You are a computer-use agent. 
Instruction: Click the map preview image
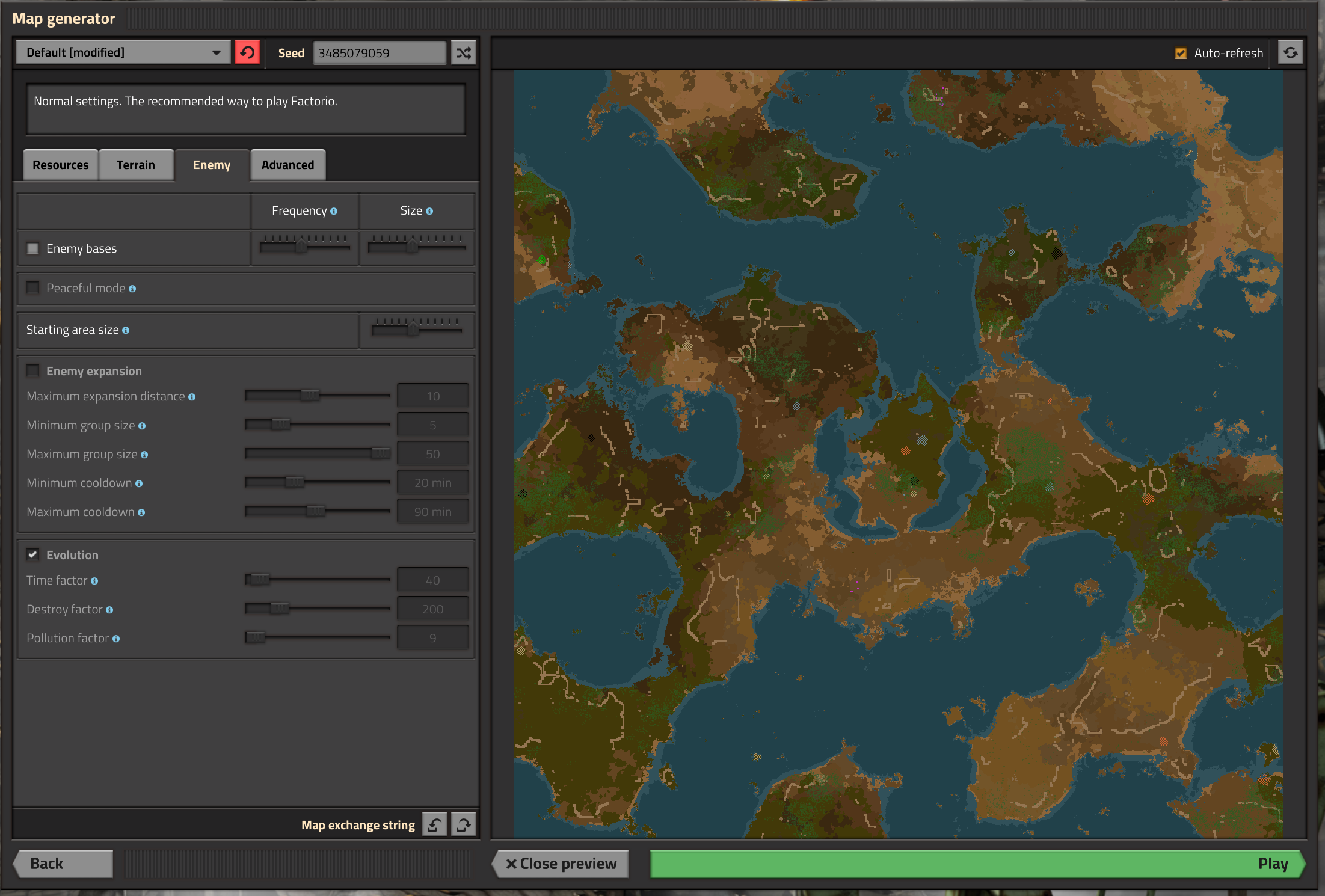click(x=898, y=454)
